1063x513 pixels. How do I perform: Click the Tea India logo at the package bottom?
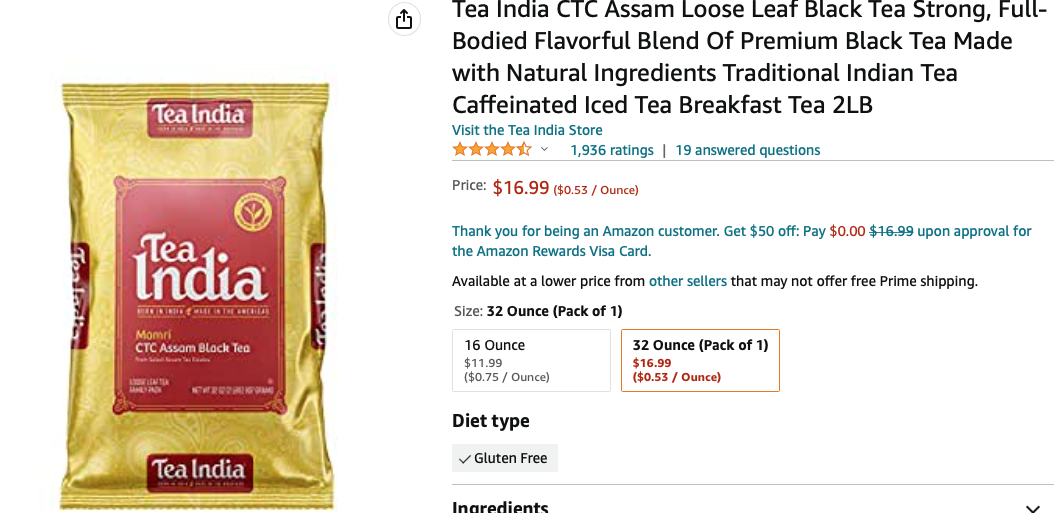click(x=197, y=469)
